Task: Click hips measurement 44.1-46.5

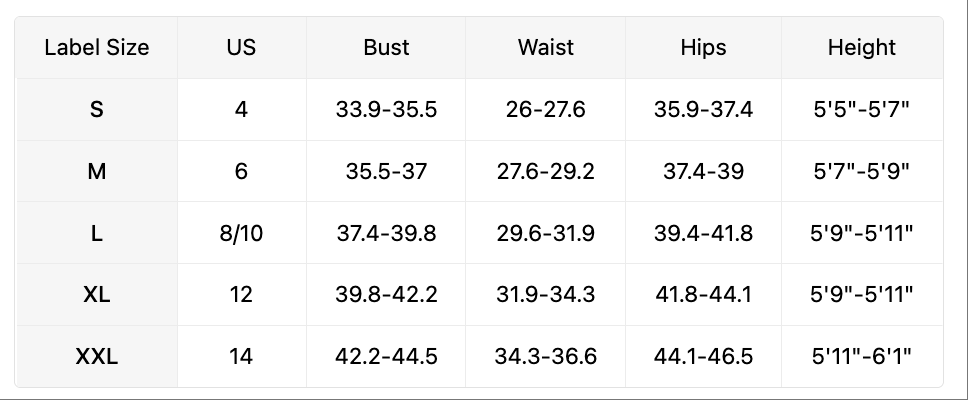Action: (x=703, y=356)
